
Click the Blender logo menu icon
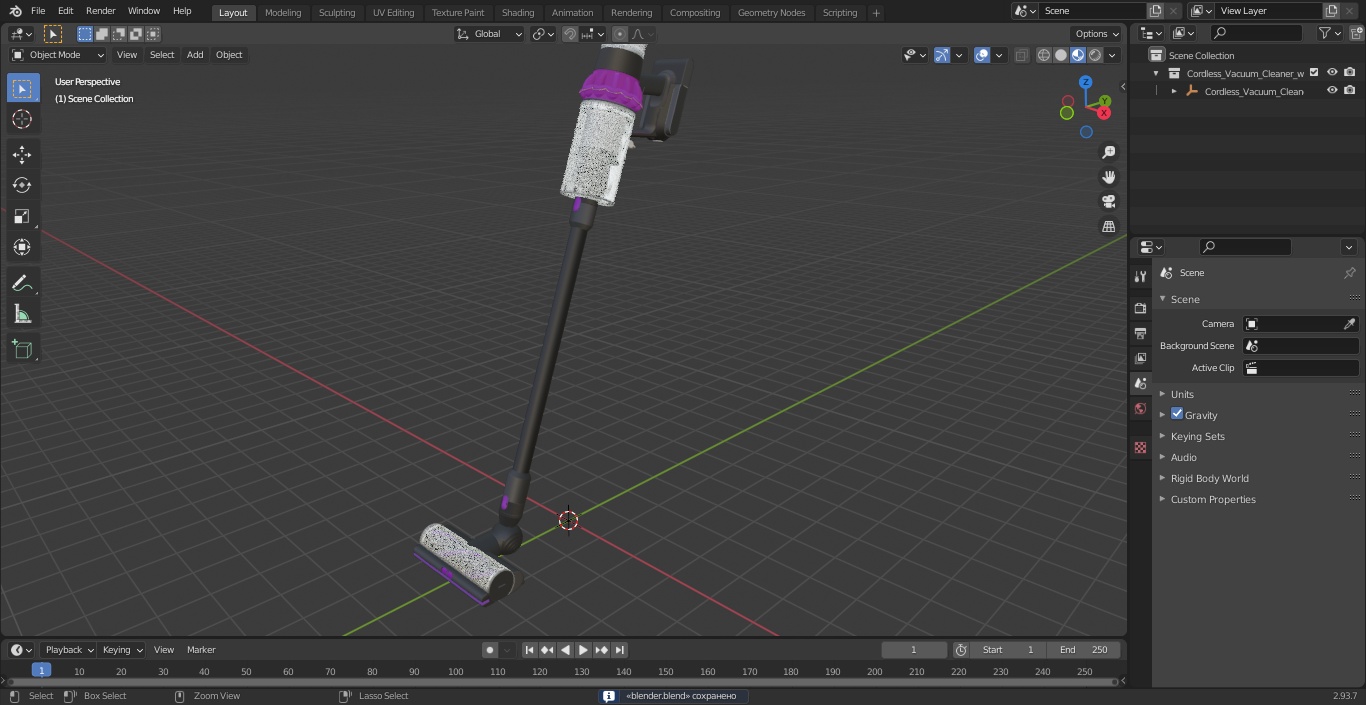tap(15, 11)
